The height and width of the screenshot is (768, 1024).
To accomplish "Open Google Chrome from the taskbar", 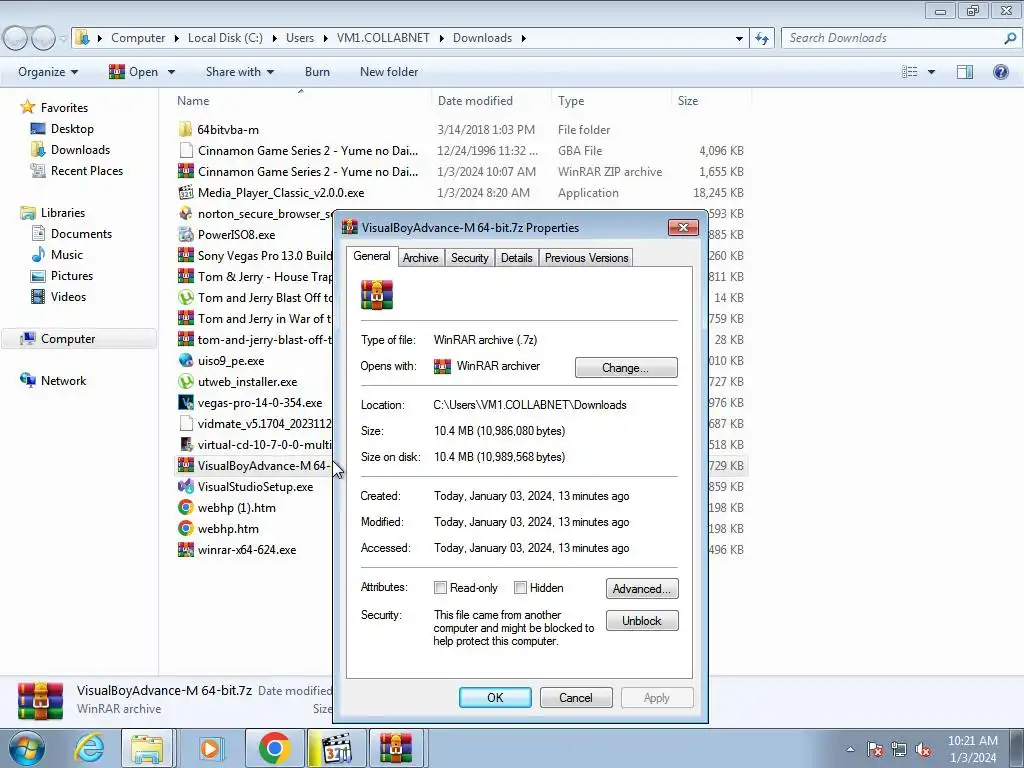I will (274, 748).
